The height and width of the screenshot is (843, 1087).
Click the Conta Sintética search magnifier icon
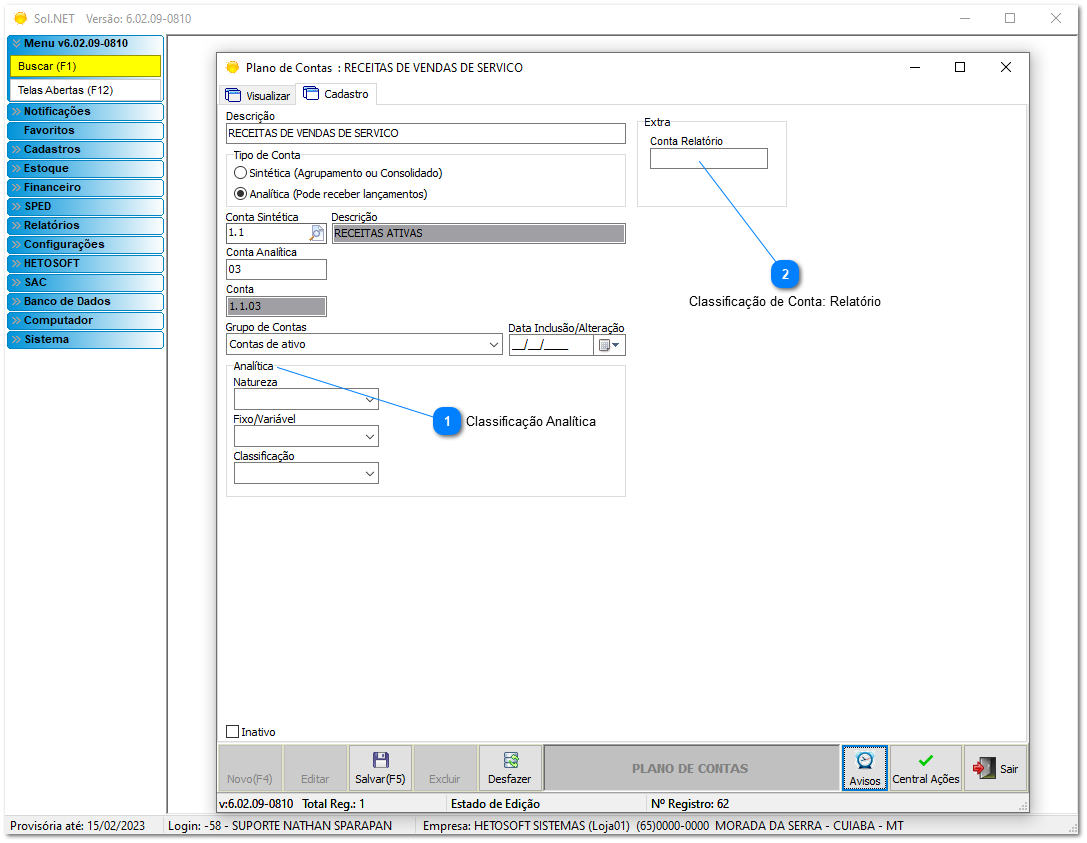pos(317,233)
